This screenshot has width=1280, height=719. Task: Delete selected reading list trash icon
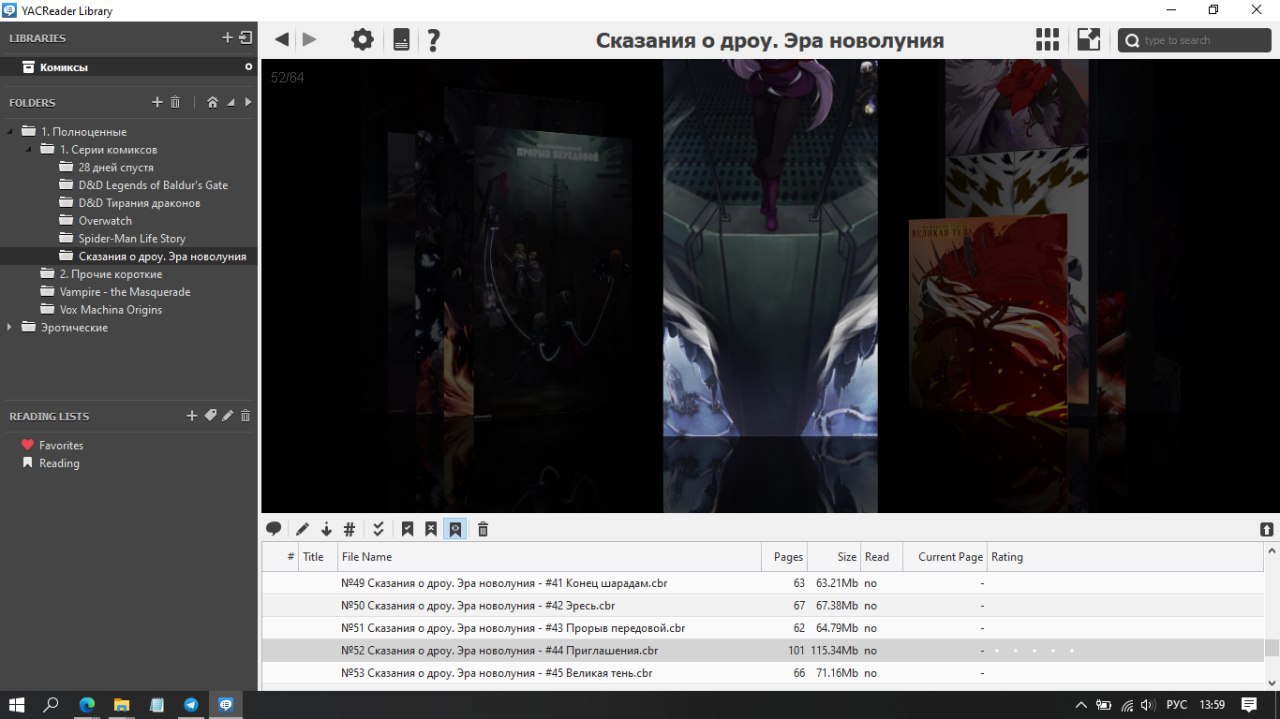point(246,416)
